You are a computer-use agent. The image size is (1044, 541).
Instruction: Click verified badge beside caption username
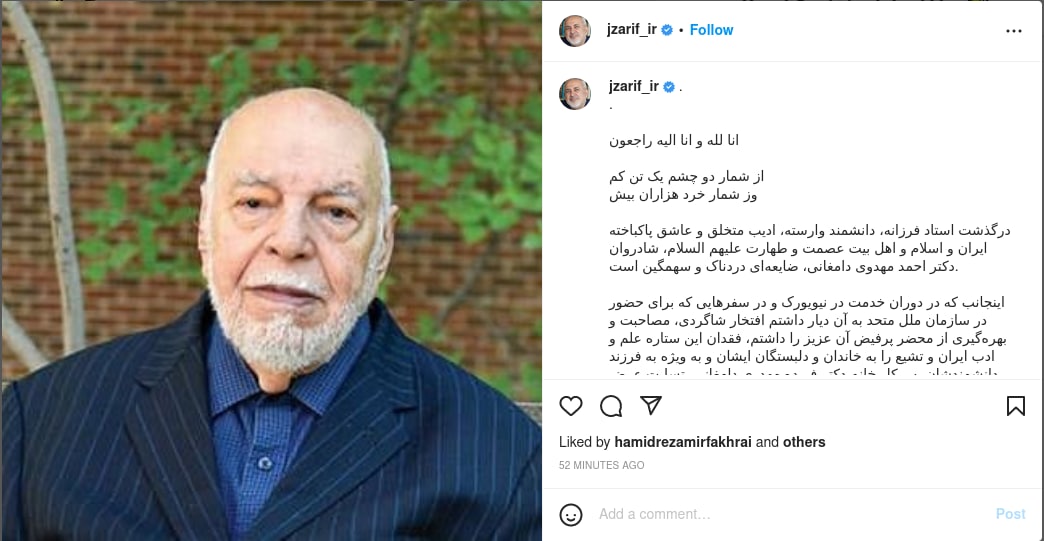669,87
